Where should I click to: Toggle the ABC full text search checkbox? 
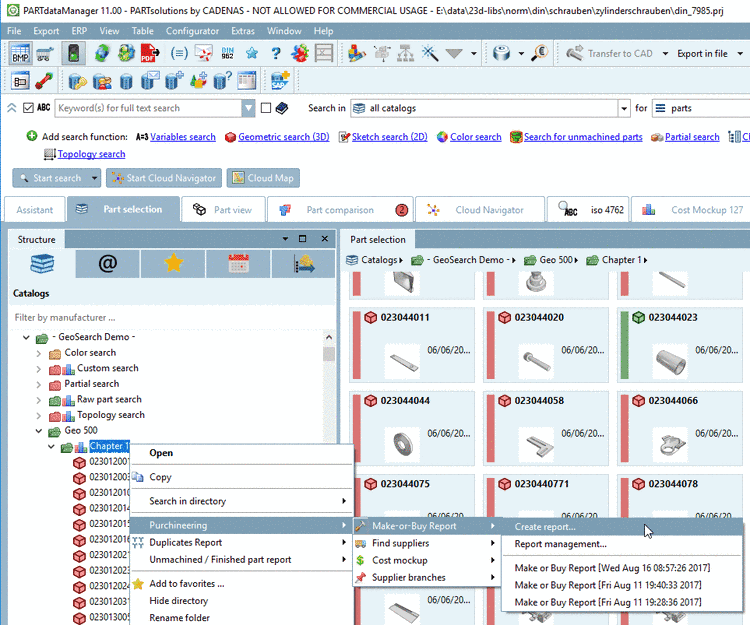[28, 108]
